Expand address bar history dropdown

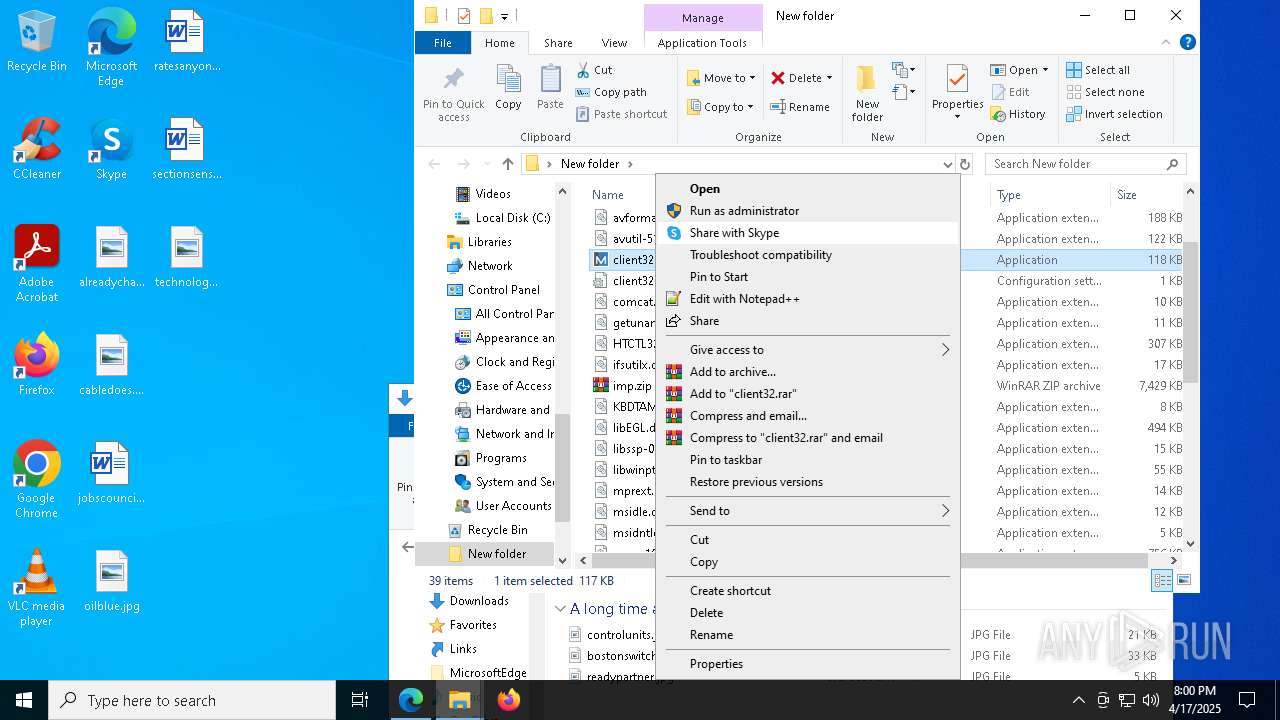click(947, 164)
